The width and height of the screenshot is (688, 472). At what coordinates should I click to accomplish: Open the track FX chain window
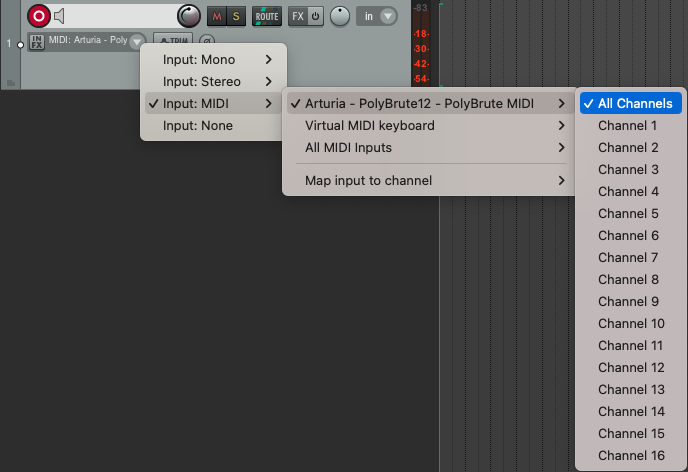[x=297, y=17]
